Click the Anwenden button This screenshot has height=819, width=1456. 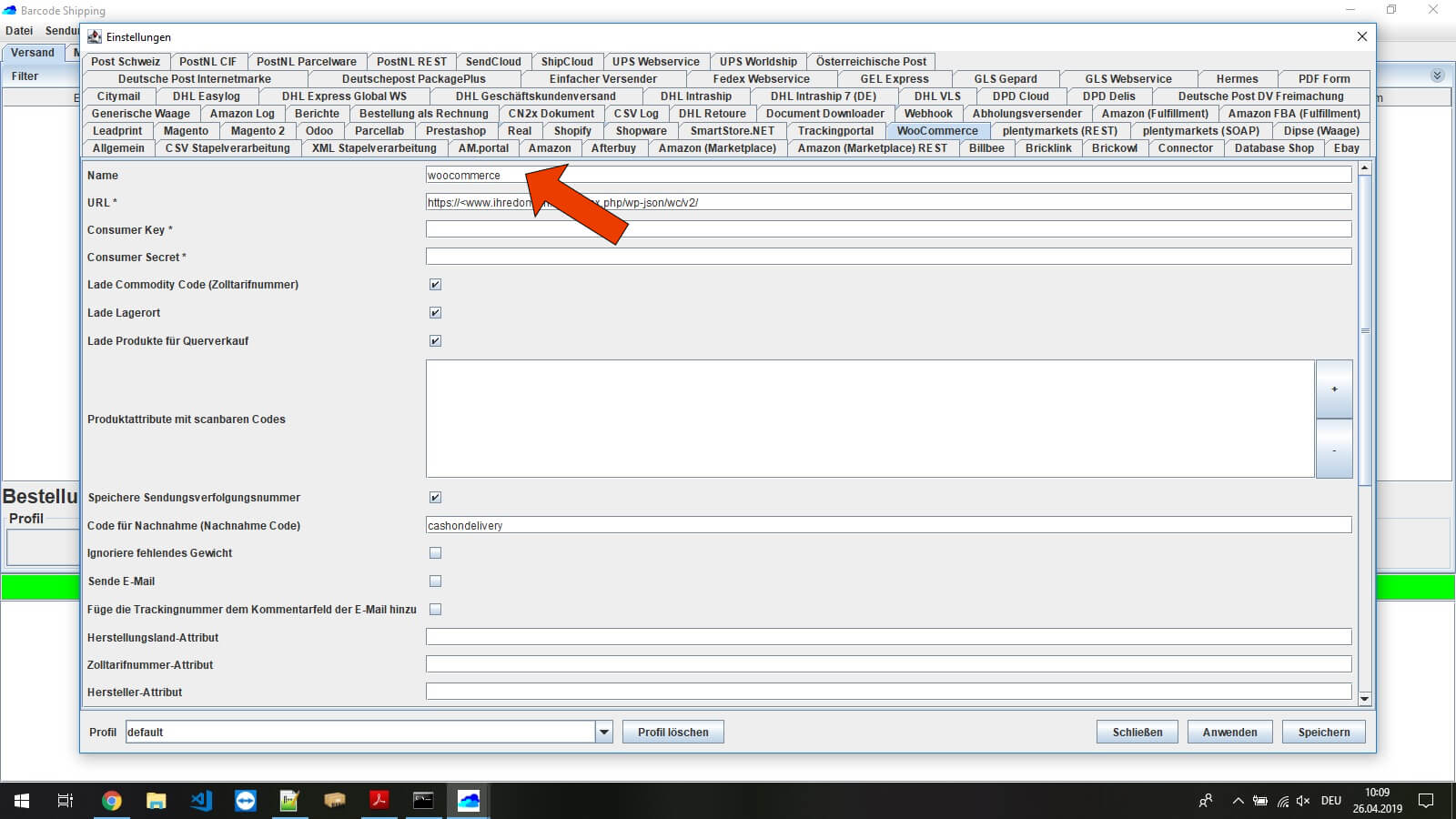pos(1229,732)
